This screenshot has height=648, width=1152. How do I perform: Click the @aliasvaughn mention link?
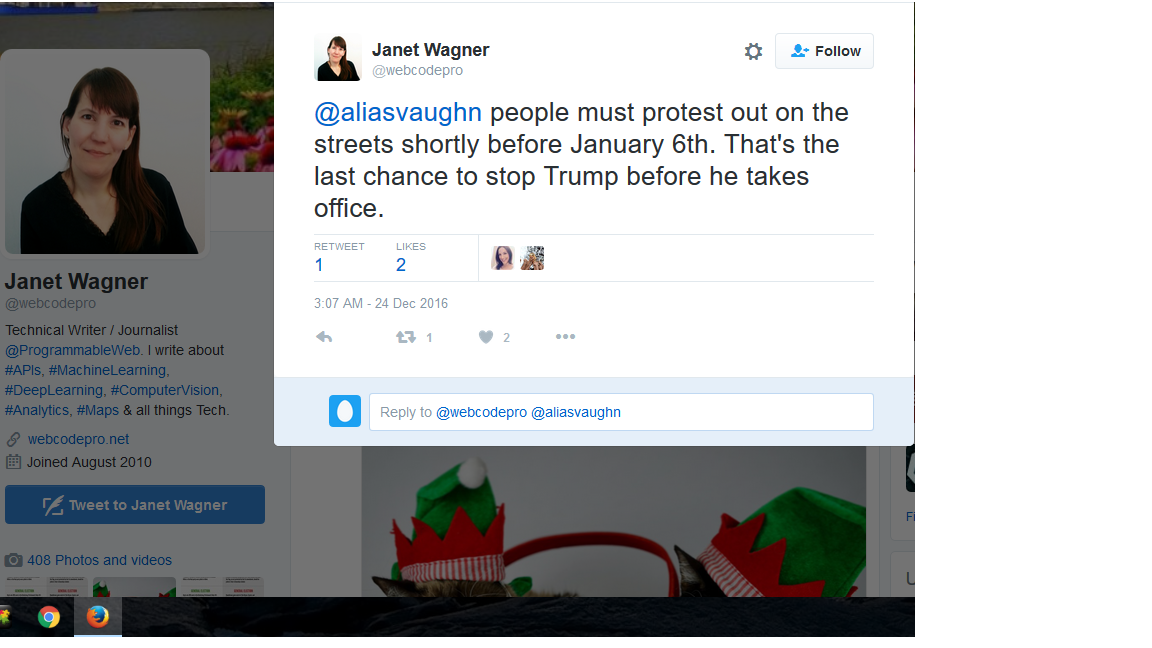pyautogui.click(x=397, y=112)
